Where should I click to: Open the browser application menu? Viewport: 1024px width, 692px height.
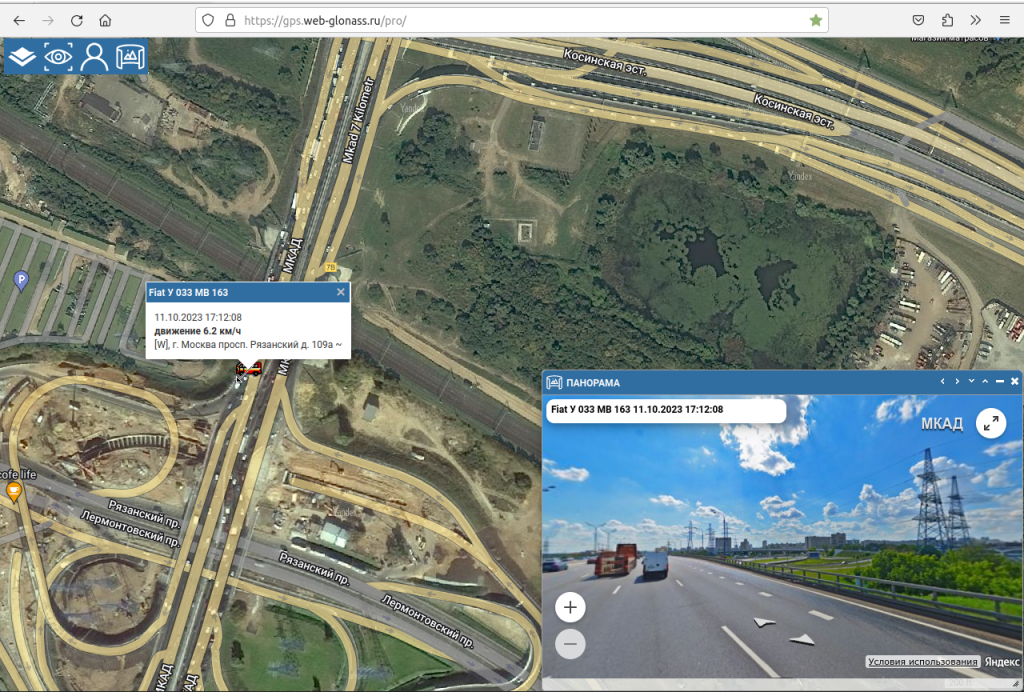pos(1004,20)
